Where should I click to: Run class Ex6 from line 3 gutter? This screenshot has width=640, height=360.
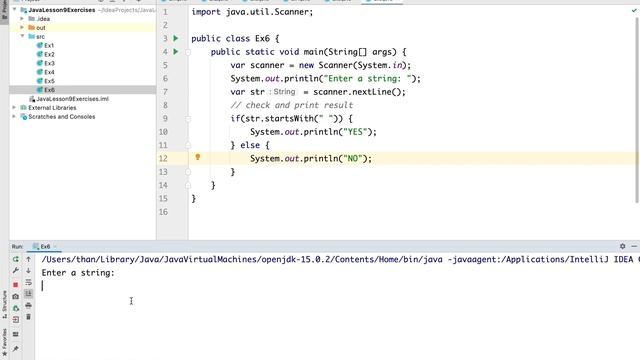176,38
